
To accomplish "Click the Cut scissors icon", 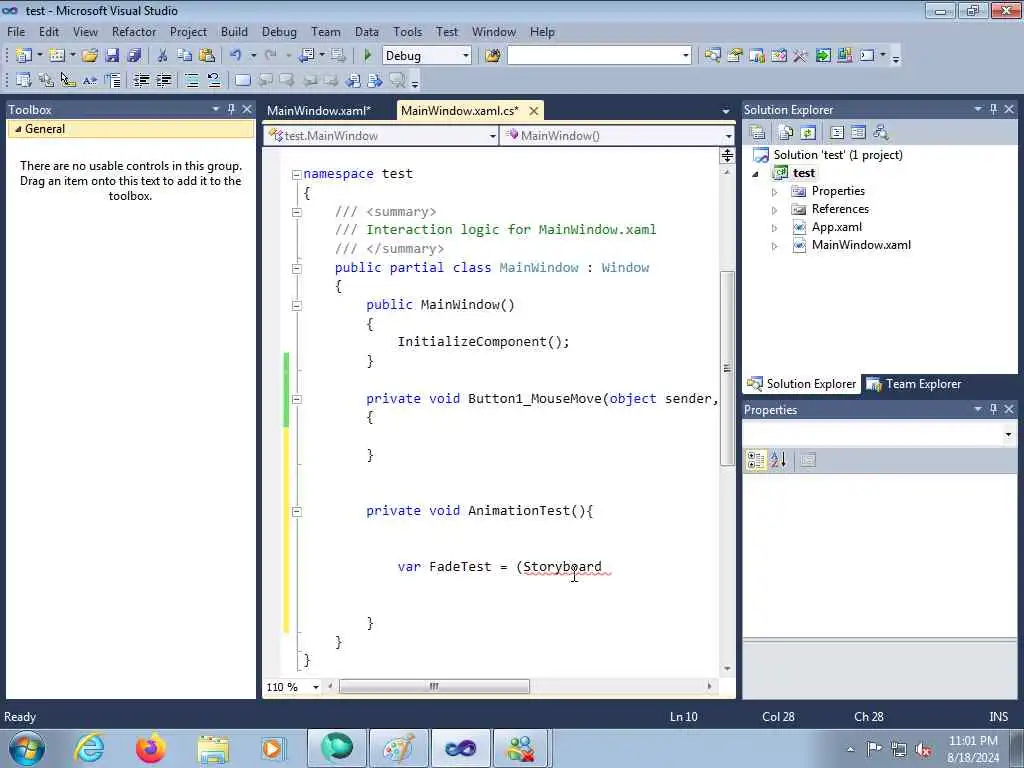I will (163, 56).
